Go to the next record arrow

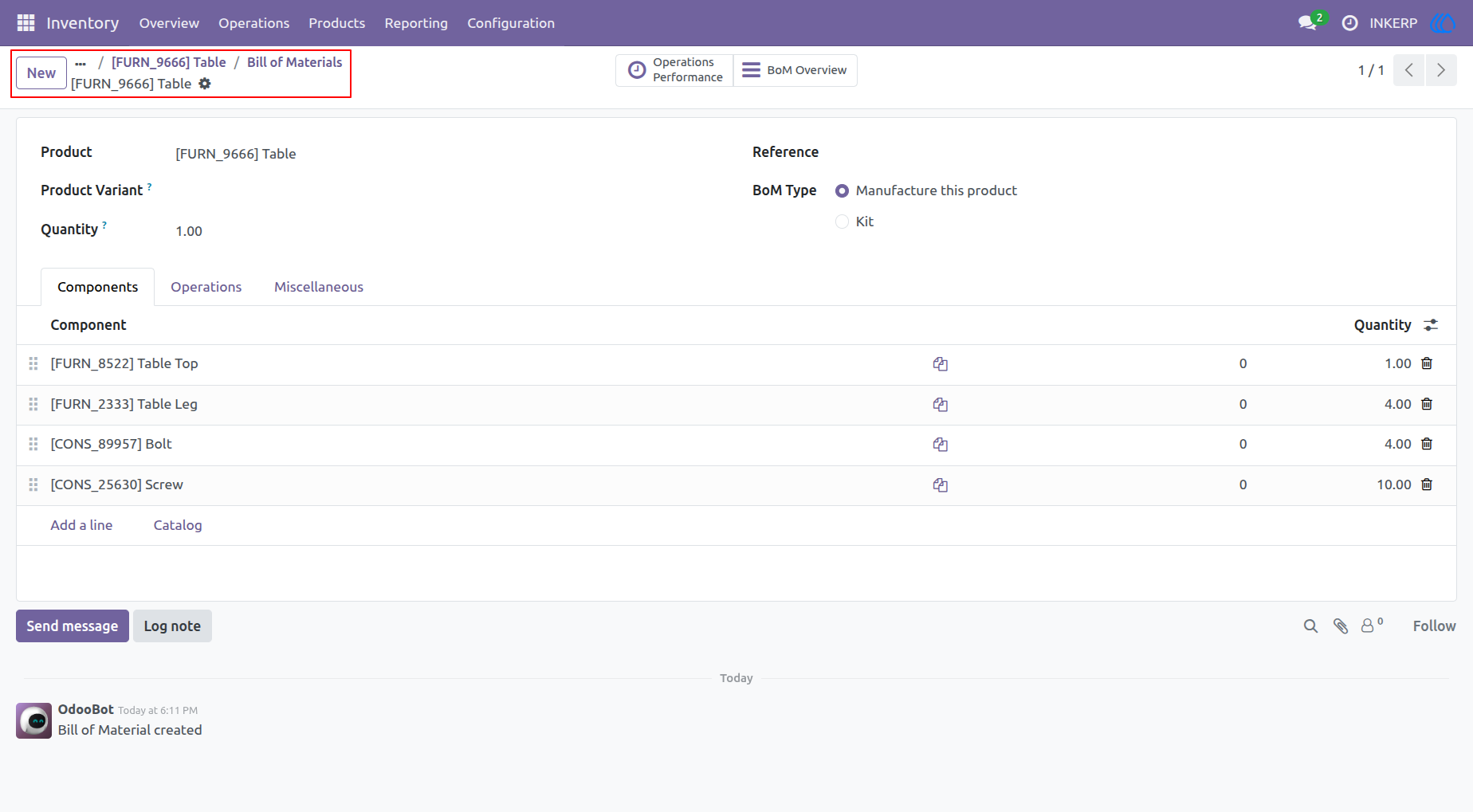point(1441,70)
